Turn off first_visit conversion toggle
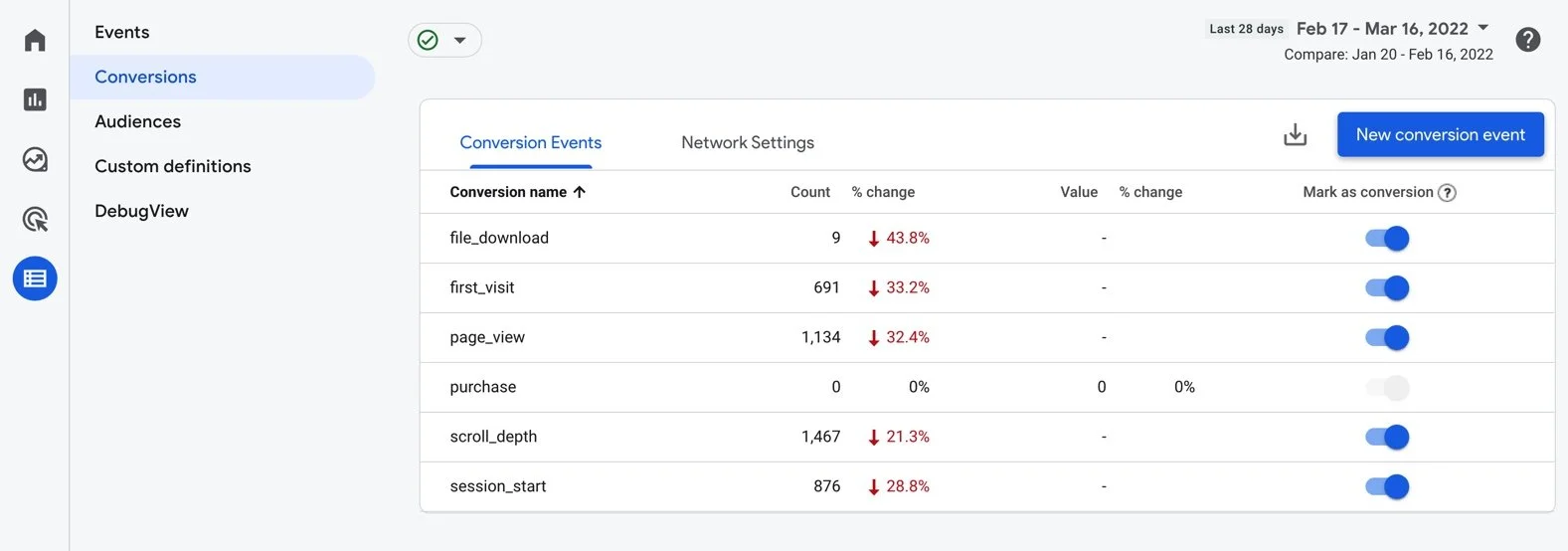Screen dimensions: 1568x551 1388,288
